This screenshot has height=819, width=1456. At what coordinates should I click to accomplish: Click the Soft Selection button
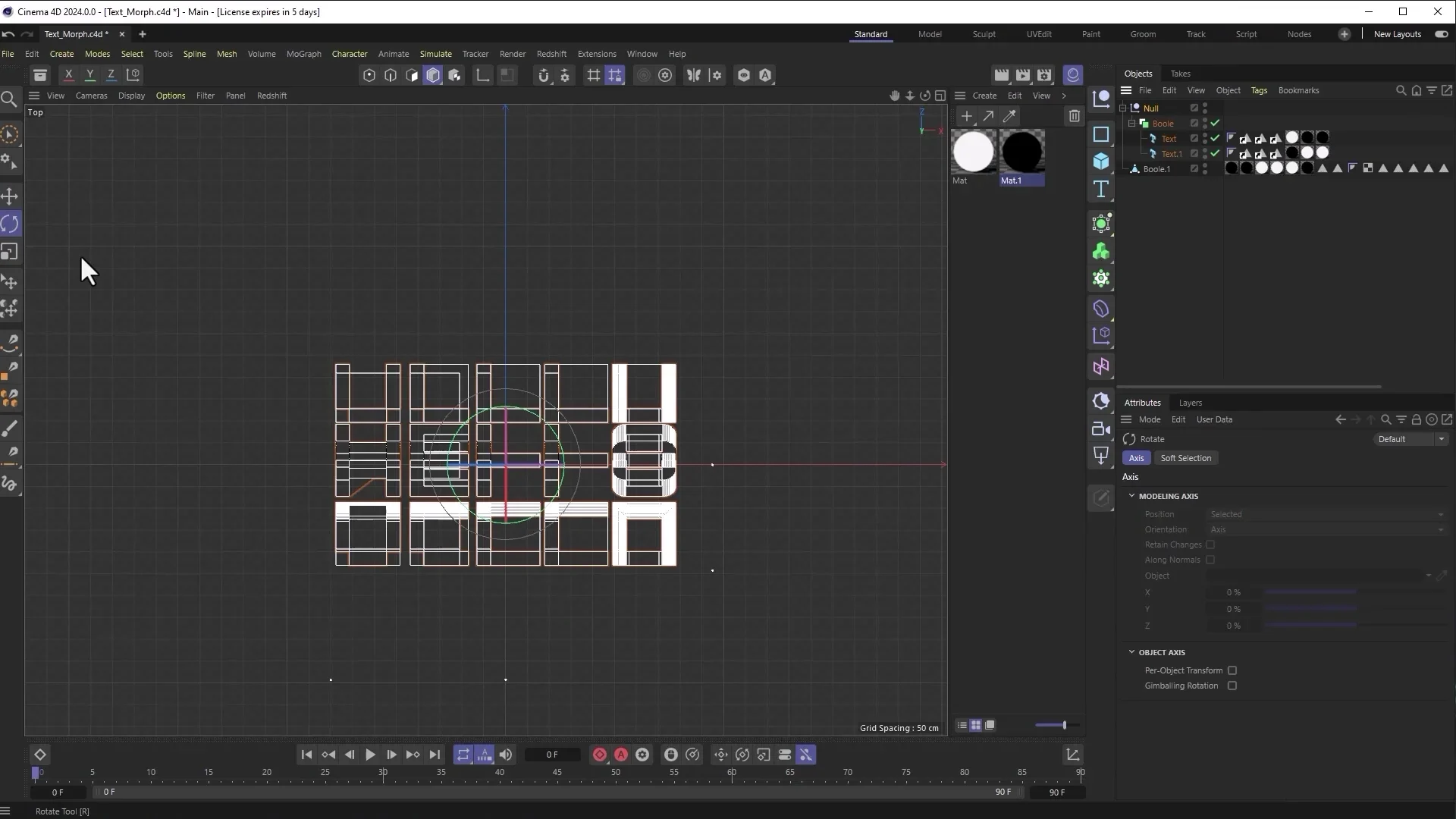pyautogui.click(x=1185, y=458)
